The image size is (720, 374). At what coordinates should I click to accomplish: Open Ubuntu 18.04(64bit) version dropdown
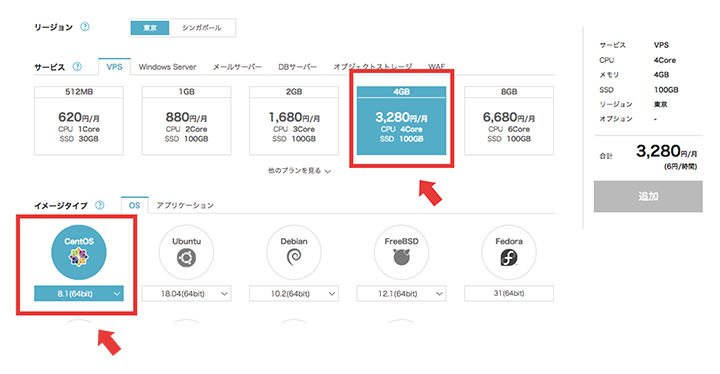(x=186, y=294)
